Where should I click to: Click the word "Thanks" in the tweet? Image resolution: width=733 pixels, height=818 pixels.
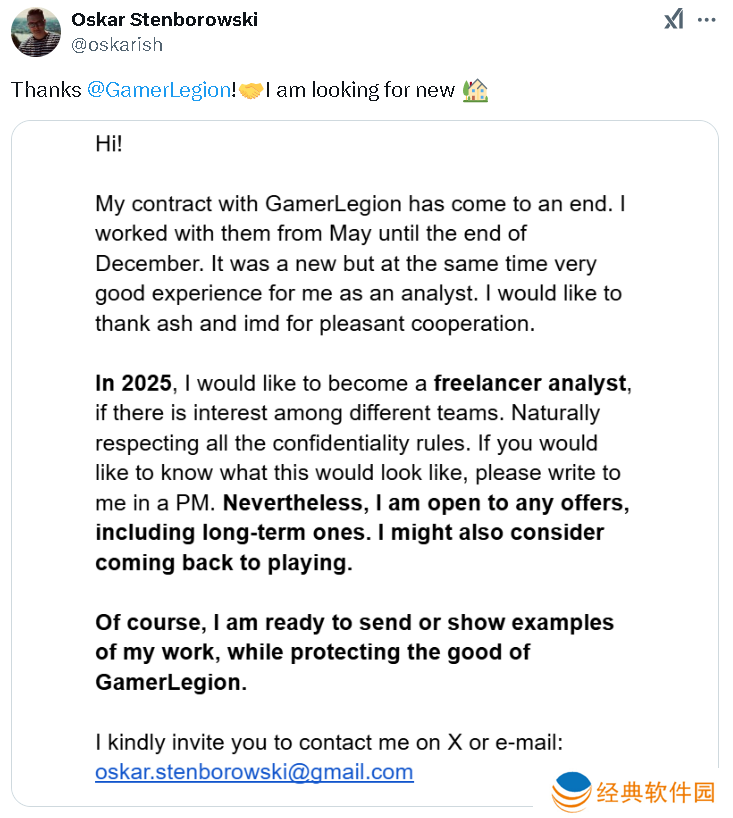pos(46,90)
